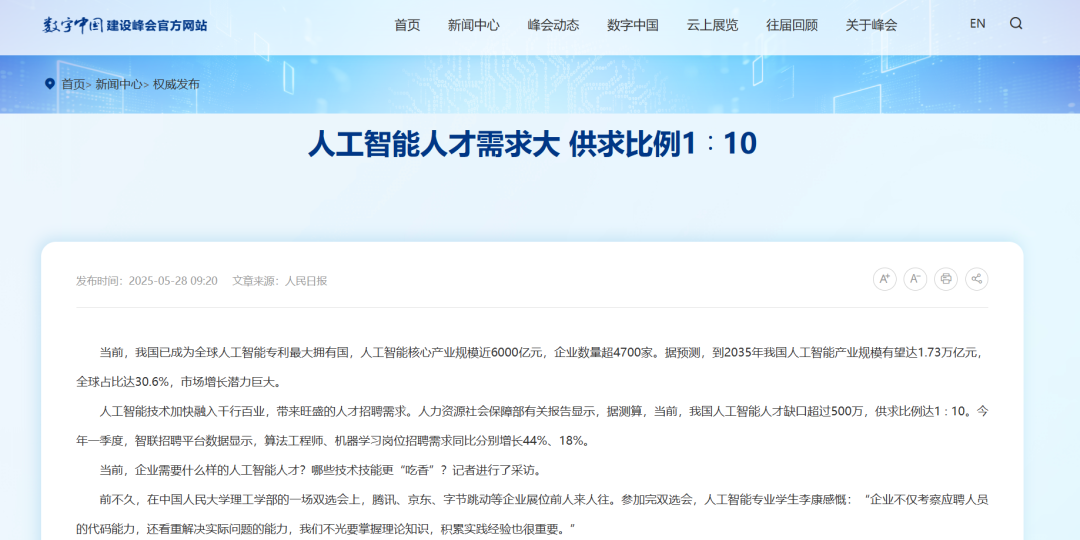Open 峰会动态 navigation item
Image resolution: width=1080 pixels, height=540 pixels.
point(553,25)
